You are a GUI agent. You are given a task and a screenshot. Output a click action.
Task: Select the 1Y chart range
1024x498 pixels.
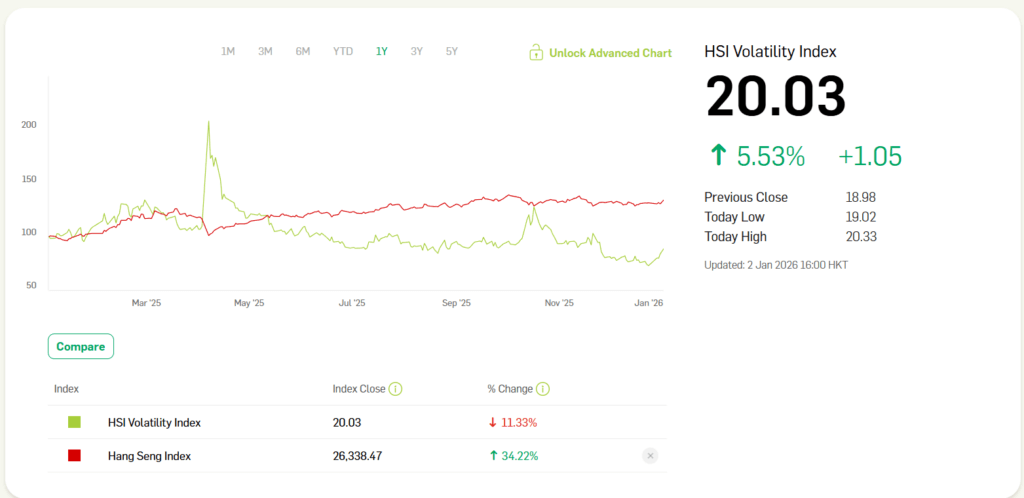(382, 51)
